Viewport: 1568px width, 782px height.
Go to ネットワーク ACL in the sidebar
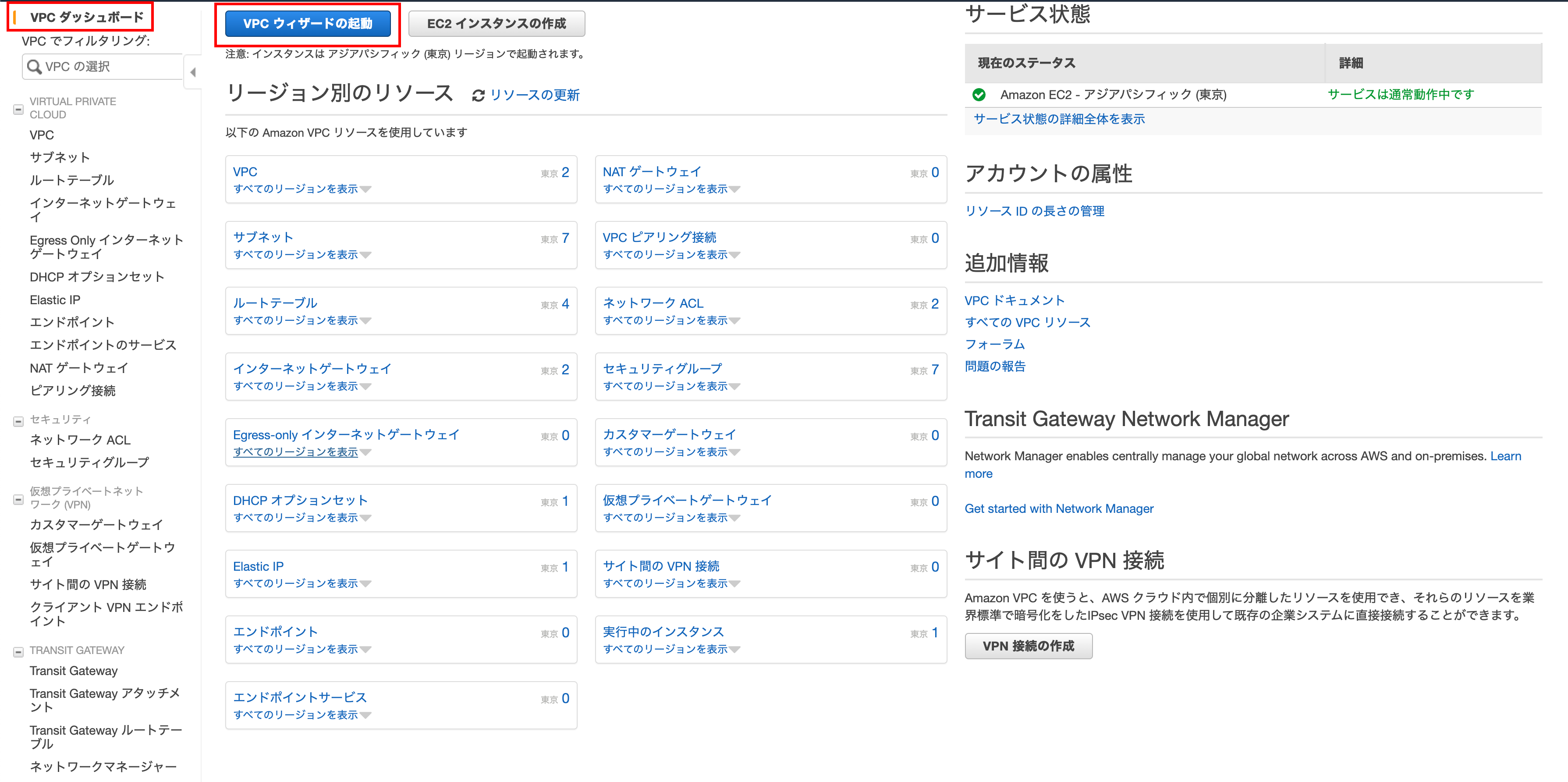pyautogui.click(x=80, y=440)
